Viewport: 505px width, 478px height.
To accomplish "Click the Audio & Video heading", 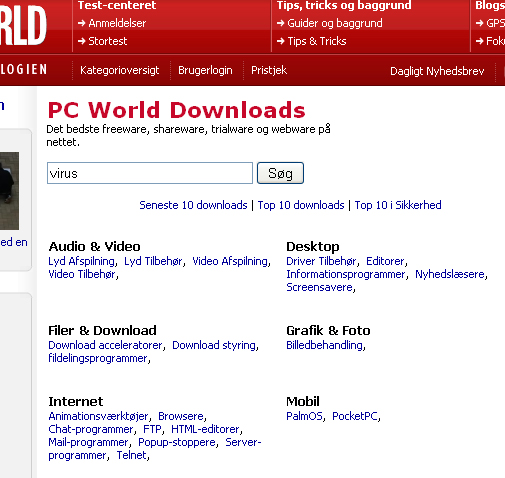I will pyautogui.click(x=94, y=246).
